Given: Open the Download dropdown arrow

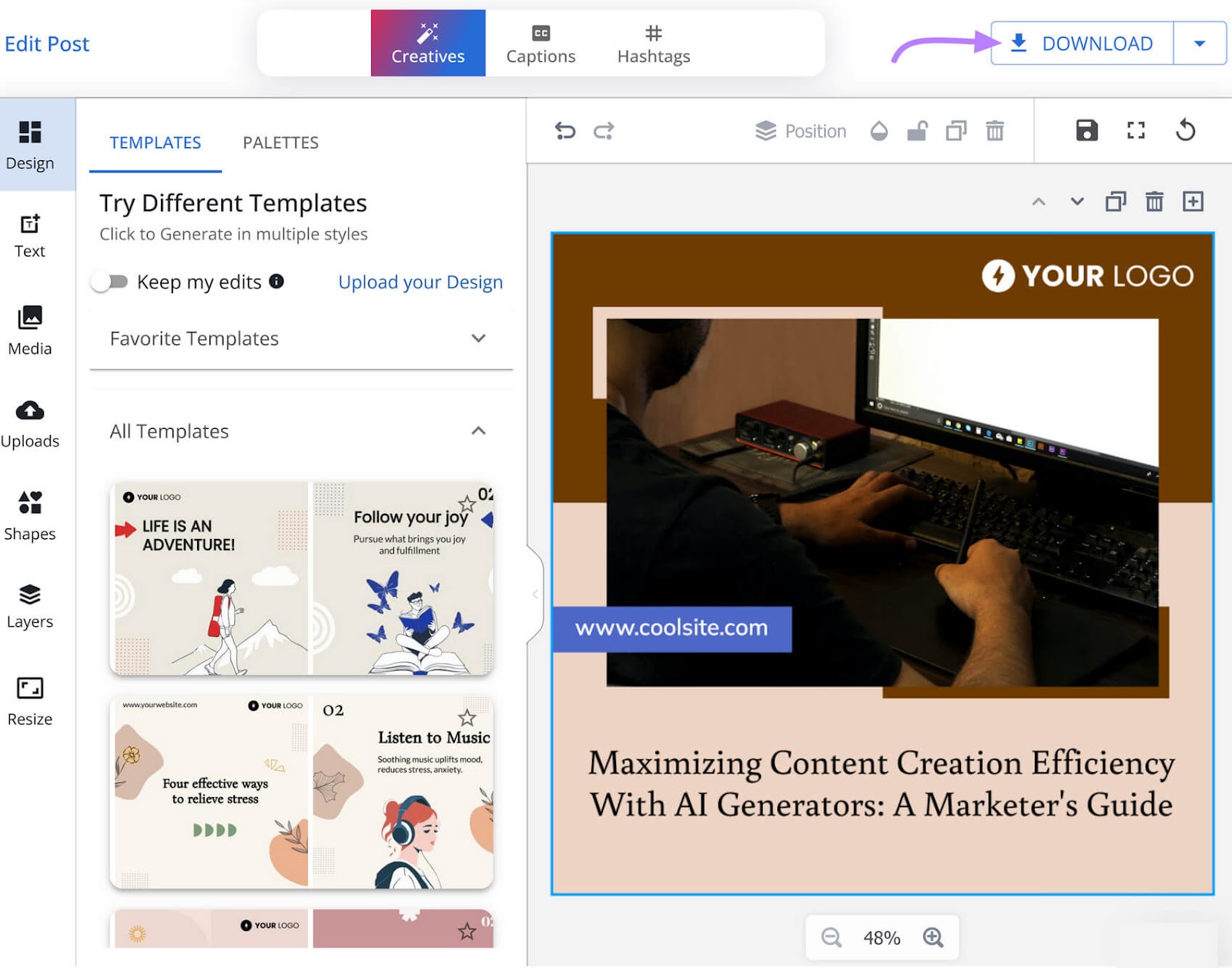Looking at the screenshot, I should pyautogui.click(x=1200, y=43).
